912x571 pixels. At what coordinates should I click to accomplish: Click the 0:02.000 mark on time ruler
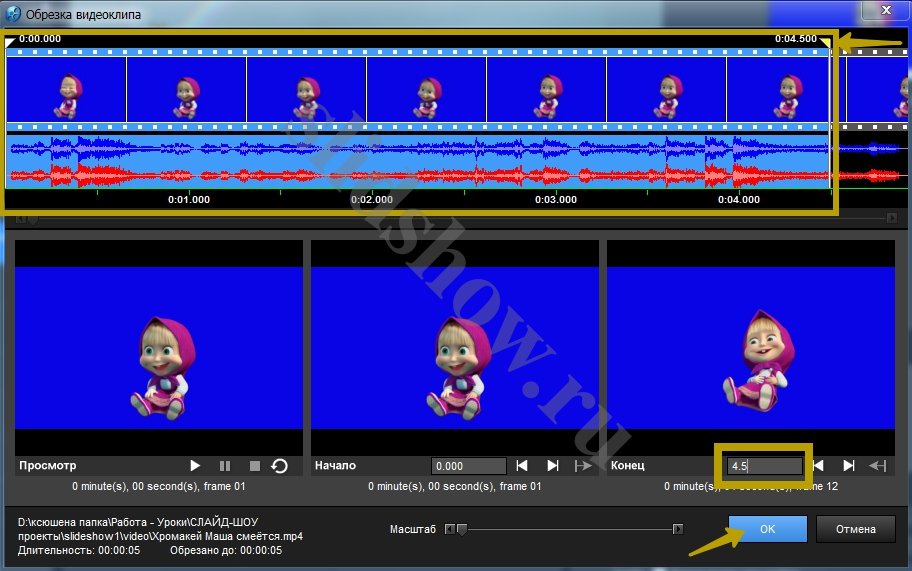pos(372,199)
